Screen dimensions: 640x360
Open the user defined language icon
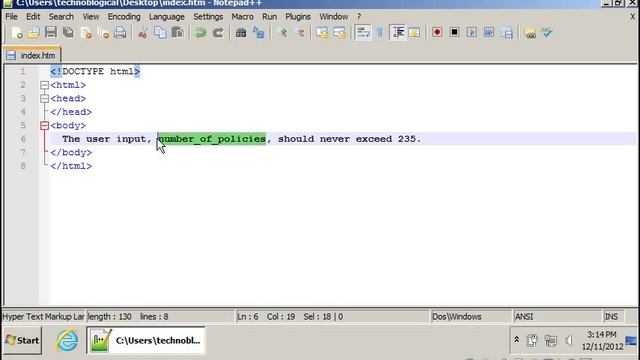point(414,33)
